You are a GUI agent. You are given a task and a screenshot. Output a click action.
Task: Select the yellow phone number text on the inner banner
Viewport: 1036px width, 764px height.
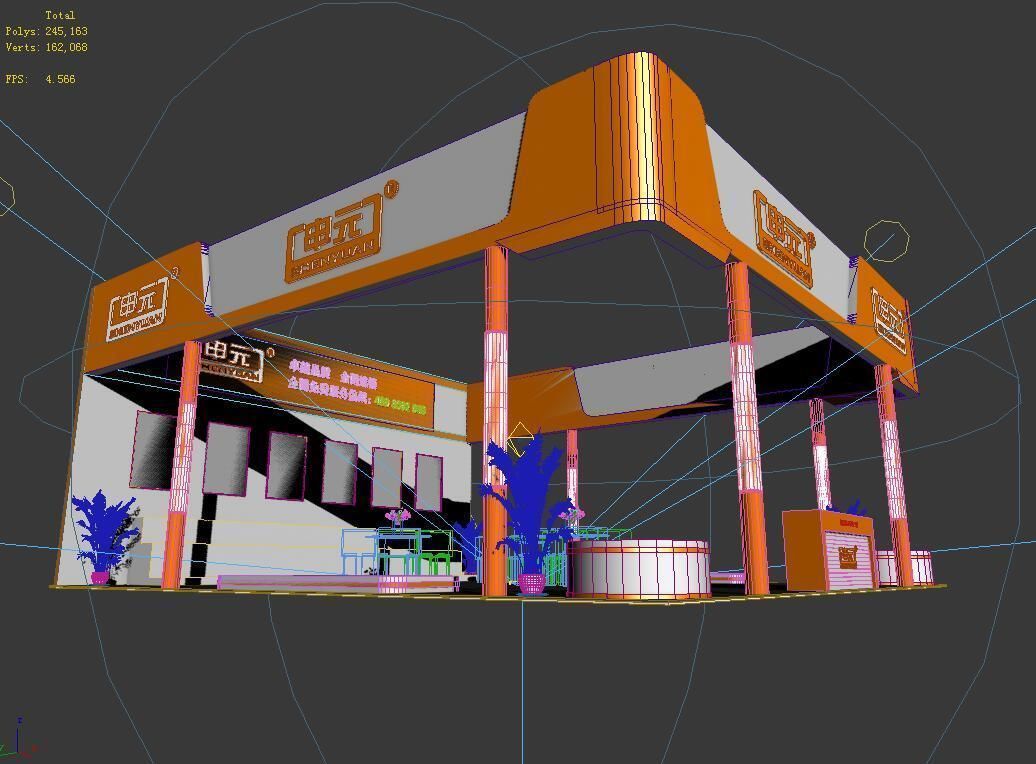point(400,404)
